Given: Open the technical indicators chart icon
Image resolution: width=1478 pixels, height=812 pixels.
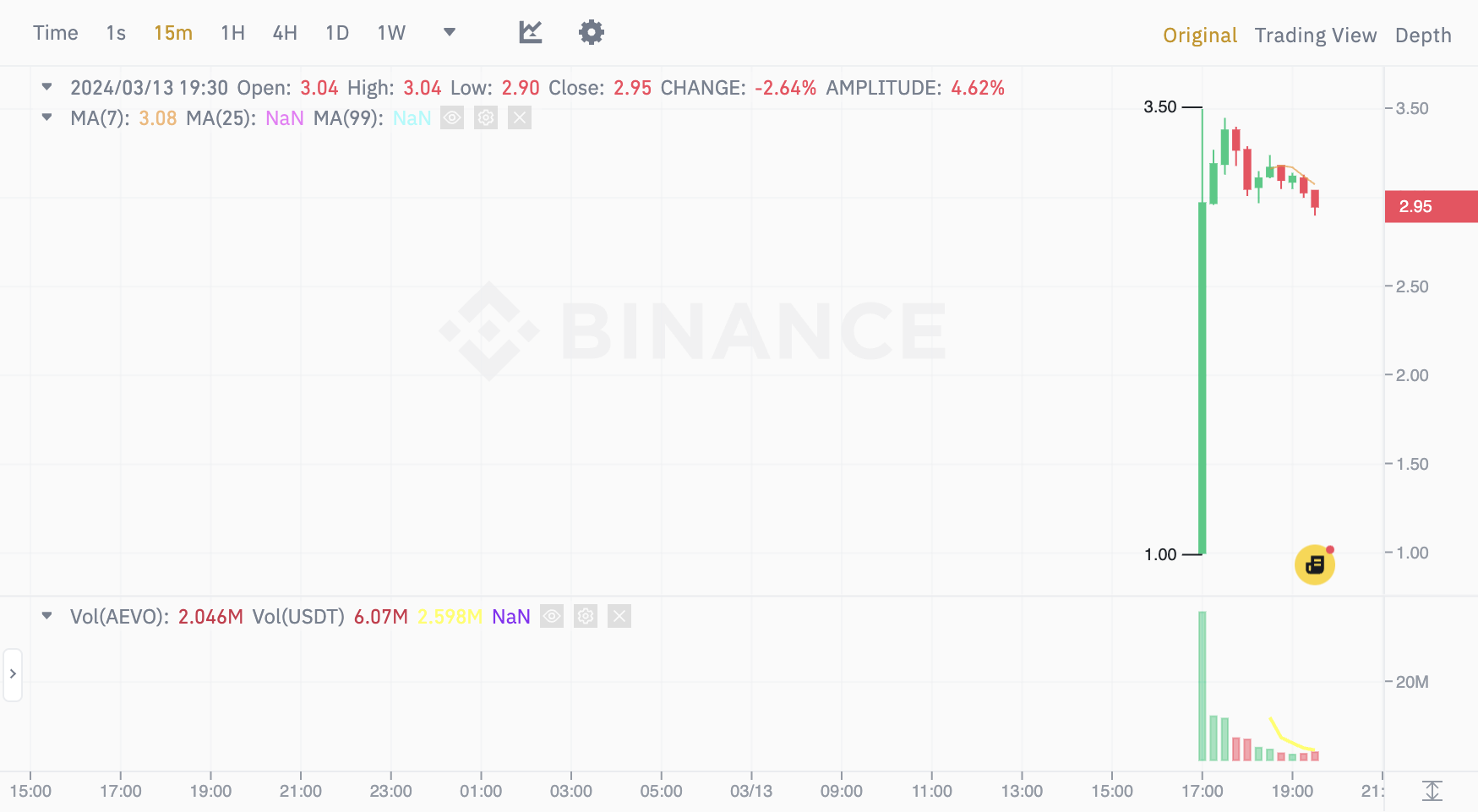Looking at the screenshot, I should point(531,32).
